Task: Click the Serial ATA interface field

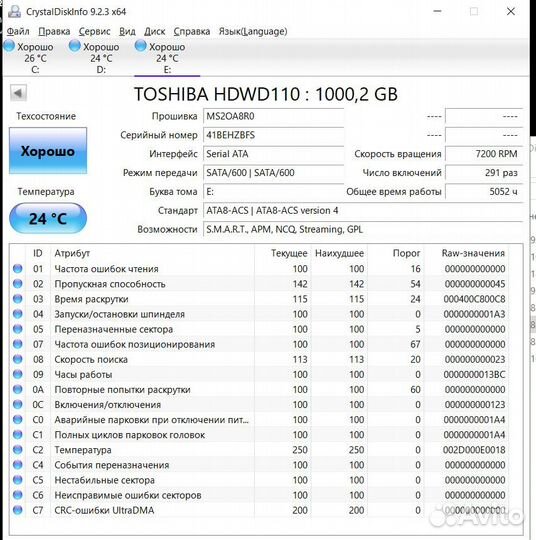Action: coord(274,154)
